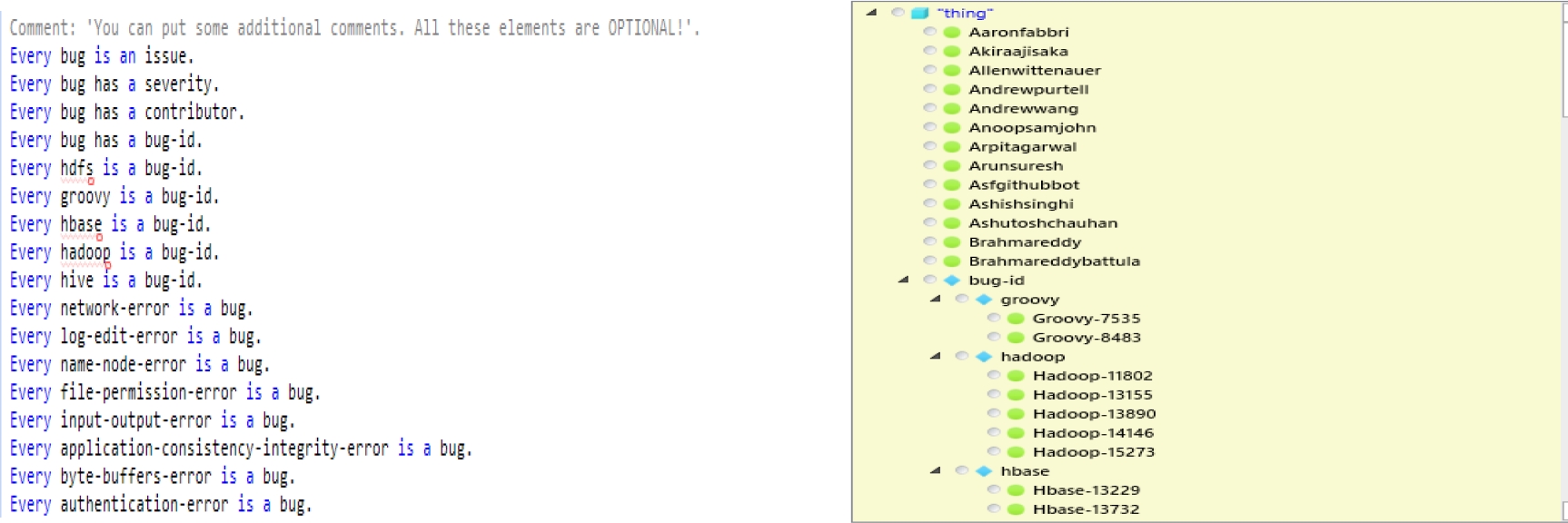
Task: Collapse the "thing" root node arrow
Action: click(x=871, y=13)
